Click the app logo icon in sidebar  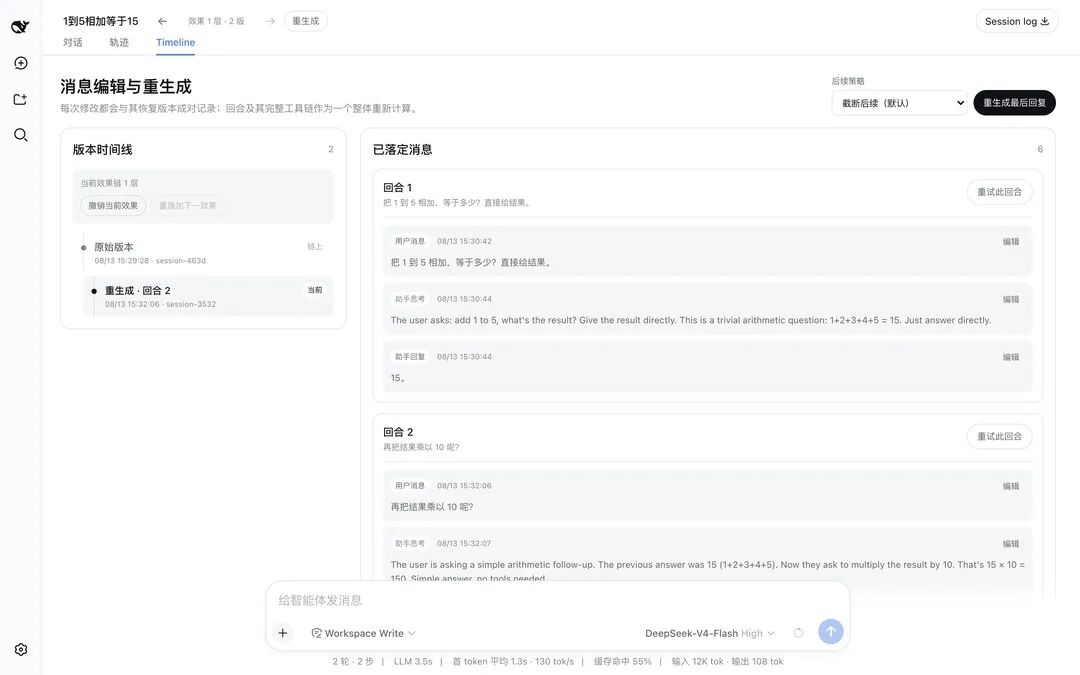coord(21,26)
